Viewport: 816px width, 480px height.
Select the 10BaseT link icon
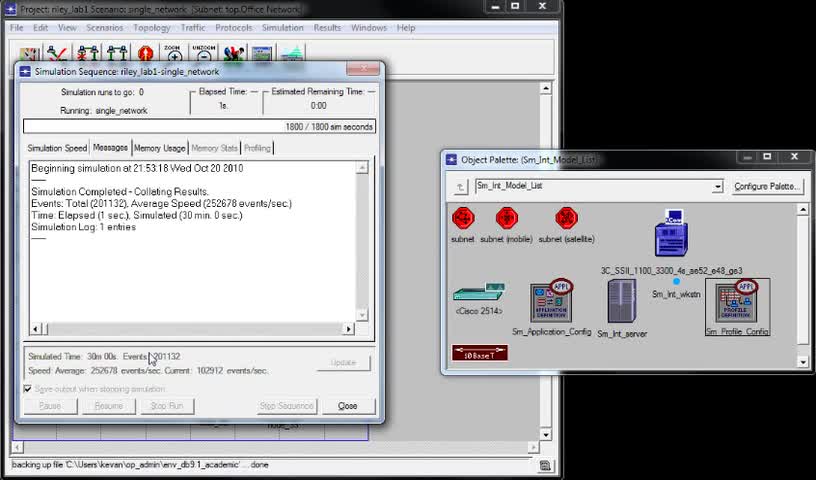point(480,353)
